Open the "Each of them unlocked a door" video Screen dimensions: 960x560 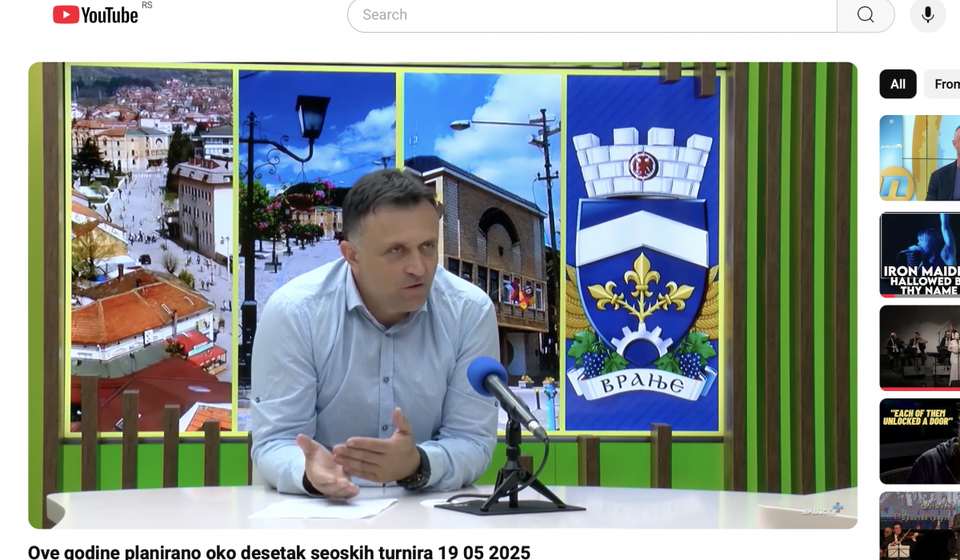(920, 441)
